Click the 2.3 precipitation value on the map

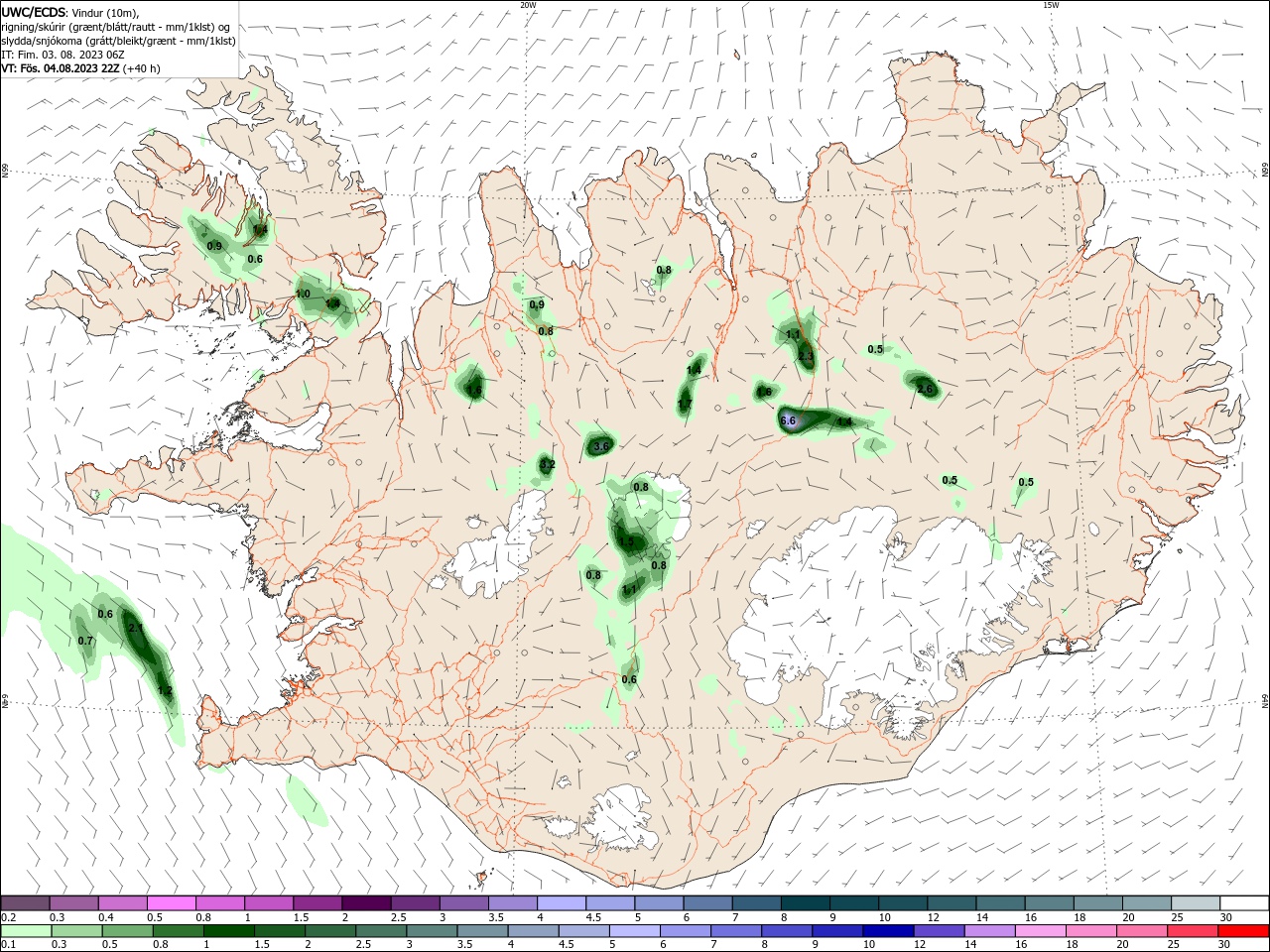(x=806, y=355)
